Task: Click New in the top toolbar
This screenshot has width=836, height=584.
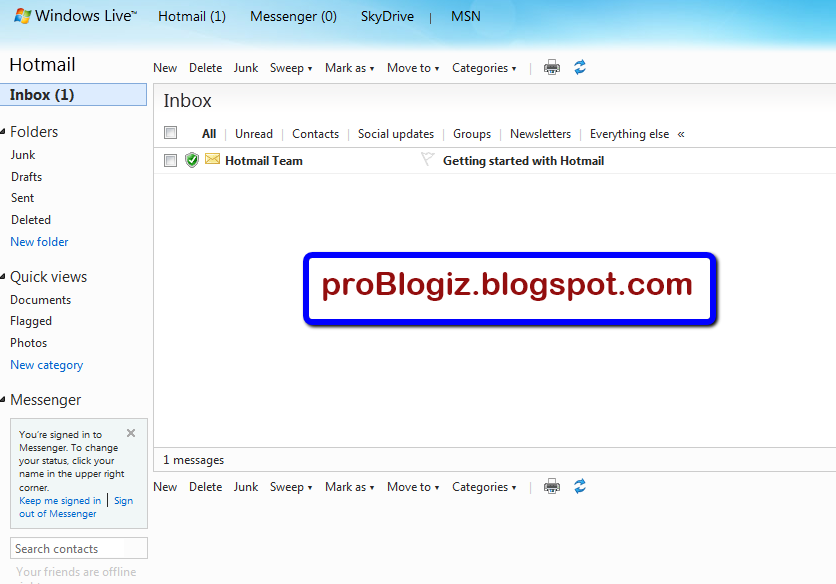Action: click(x=165, y=68)
